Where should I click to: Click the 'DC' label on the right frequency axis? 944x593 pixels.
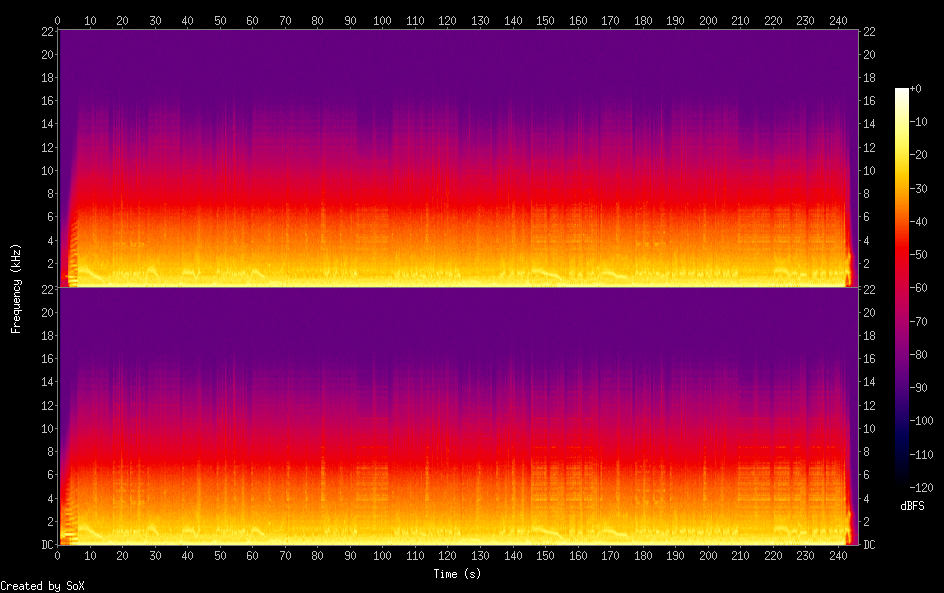point(869,545)
